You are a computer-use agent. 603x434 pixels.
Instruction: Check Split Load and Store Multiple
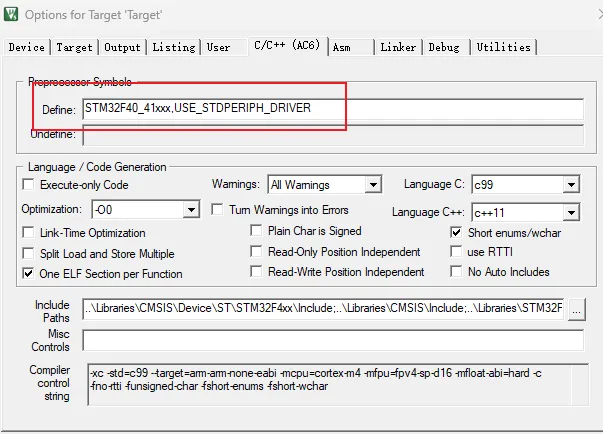point(28,253)
